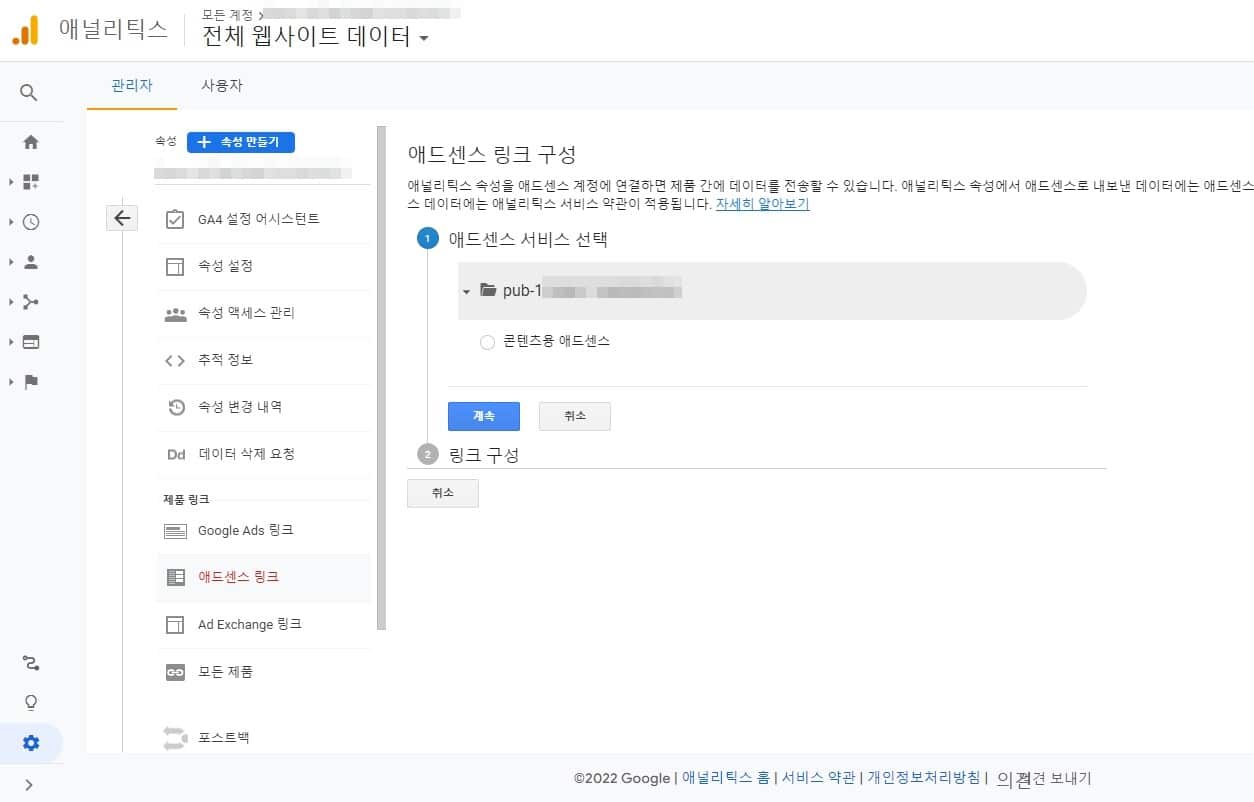Switch to 관리자 tab
1254x802 pixels.
(132, 86)
